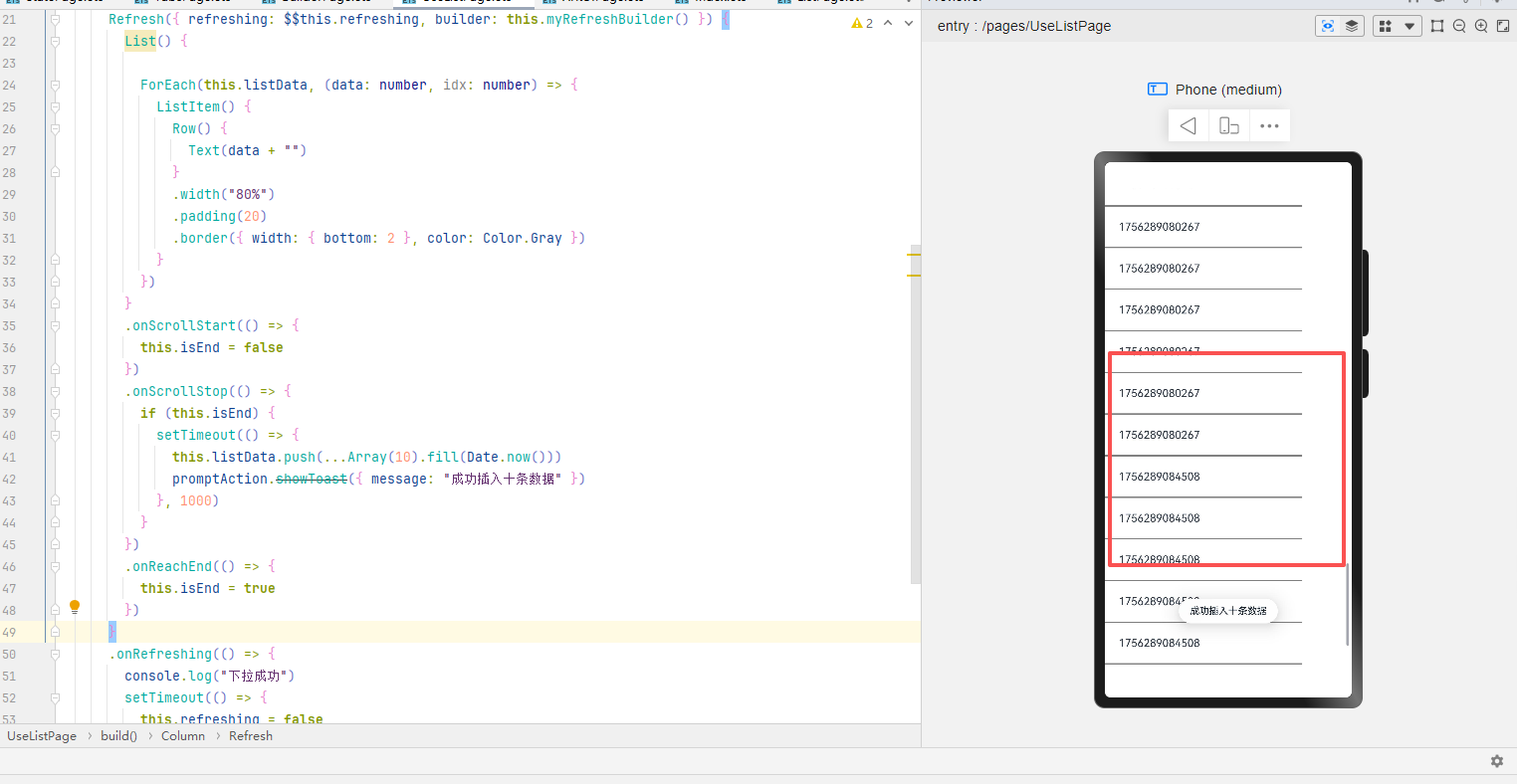The image size is (1517, 784).
Task: Select Column in the breadcrumb bar
Action: [183, 736]
